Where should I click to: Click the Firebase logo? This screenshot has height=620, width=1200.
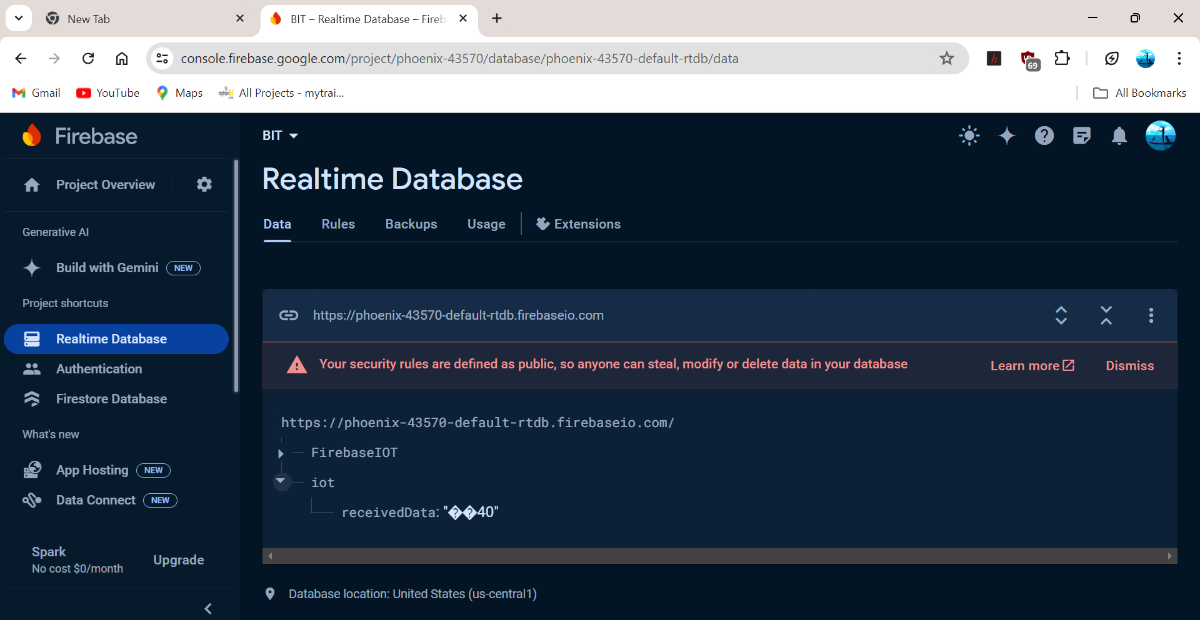[80, 136]
